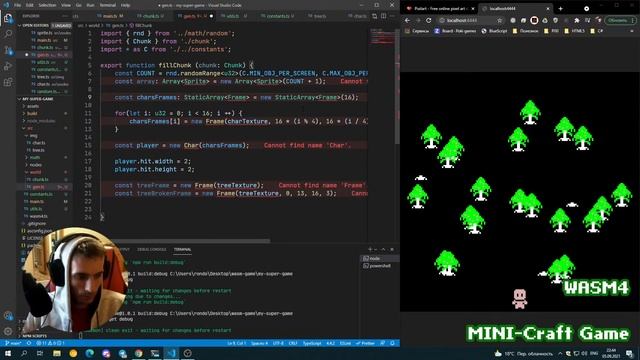
Task: Switch to the utils.ts editor tab
Action: coord(234,16)
